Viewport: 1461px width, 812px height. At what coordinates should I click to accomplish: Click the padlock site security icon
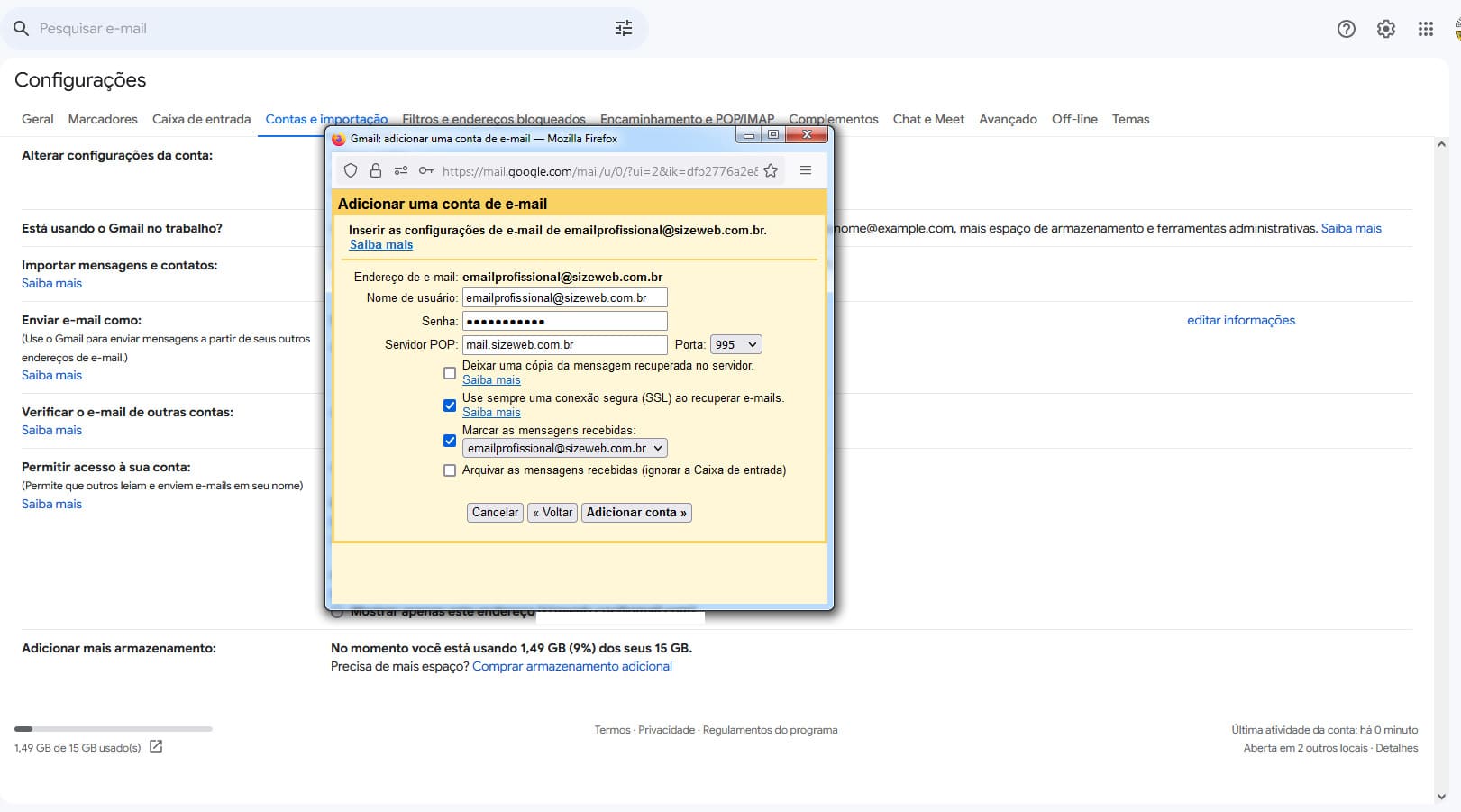point(376,171)
